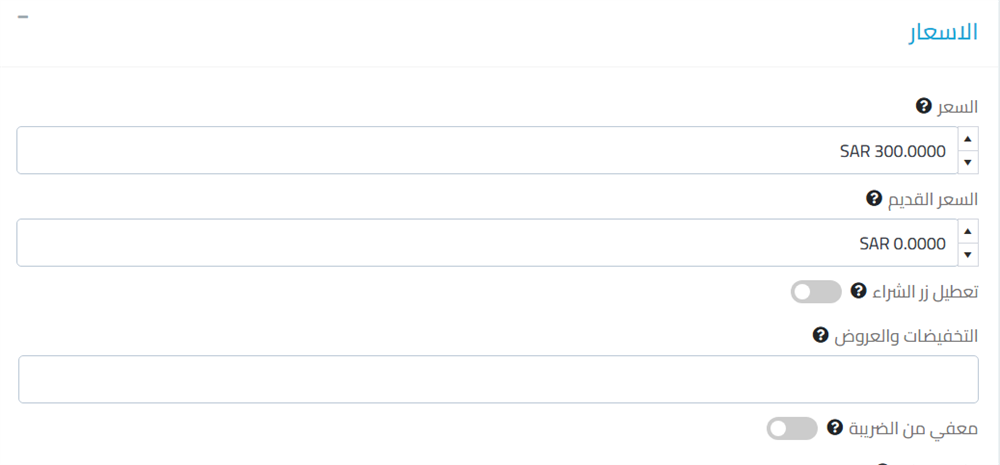Decrease السعر value with down arrow

[x=968, y=162]
